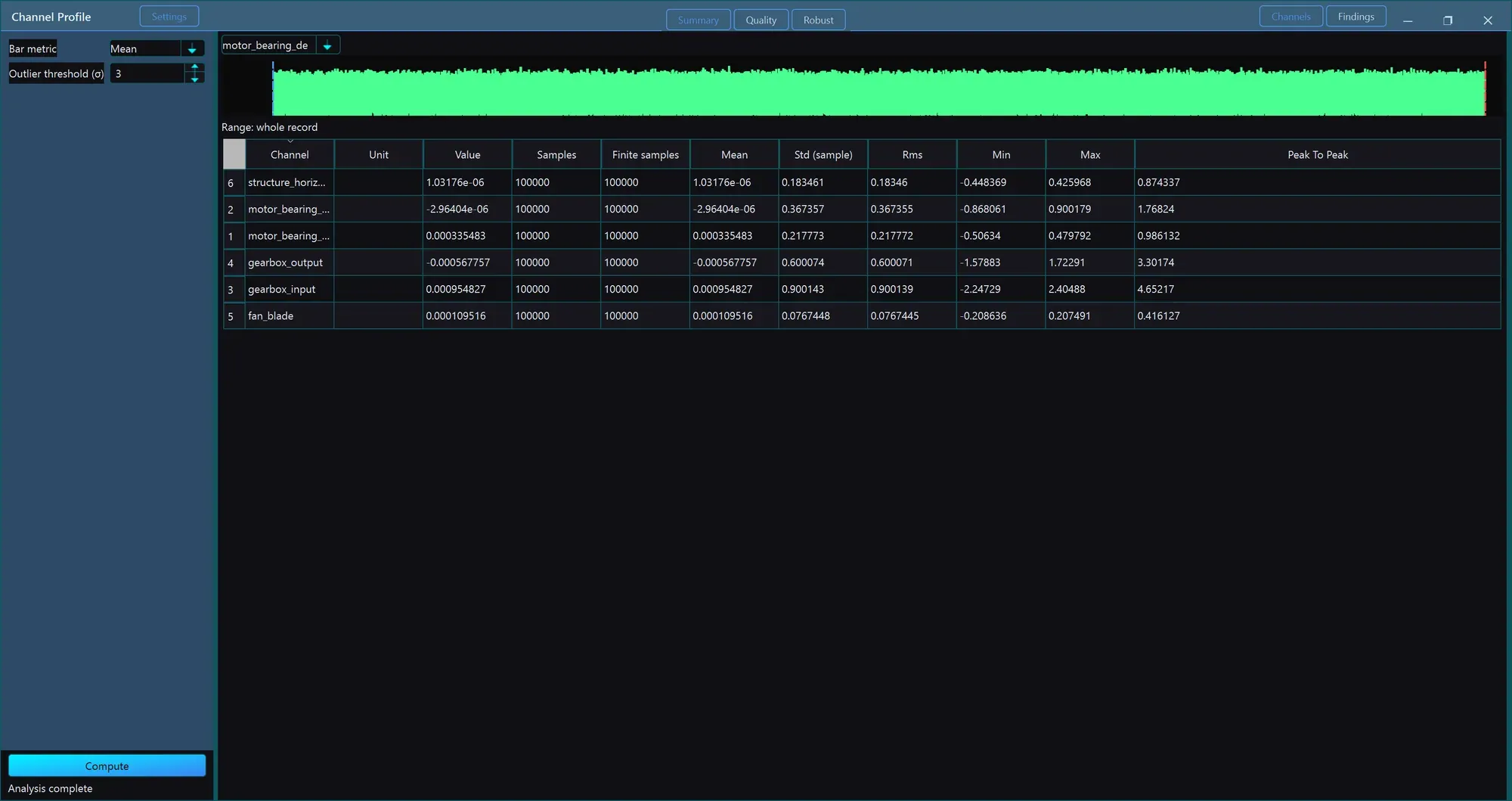The height and width of the screenshot is (801, 1512).
Task: Click the Mean bar metric combo box
Action: [157, 48]
